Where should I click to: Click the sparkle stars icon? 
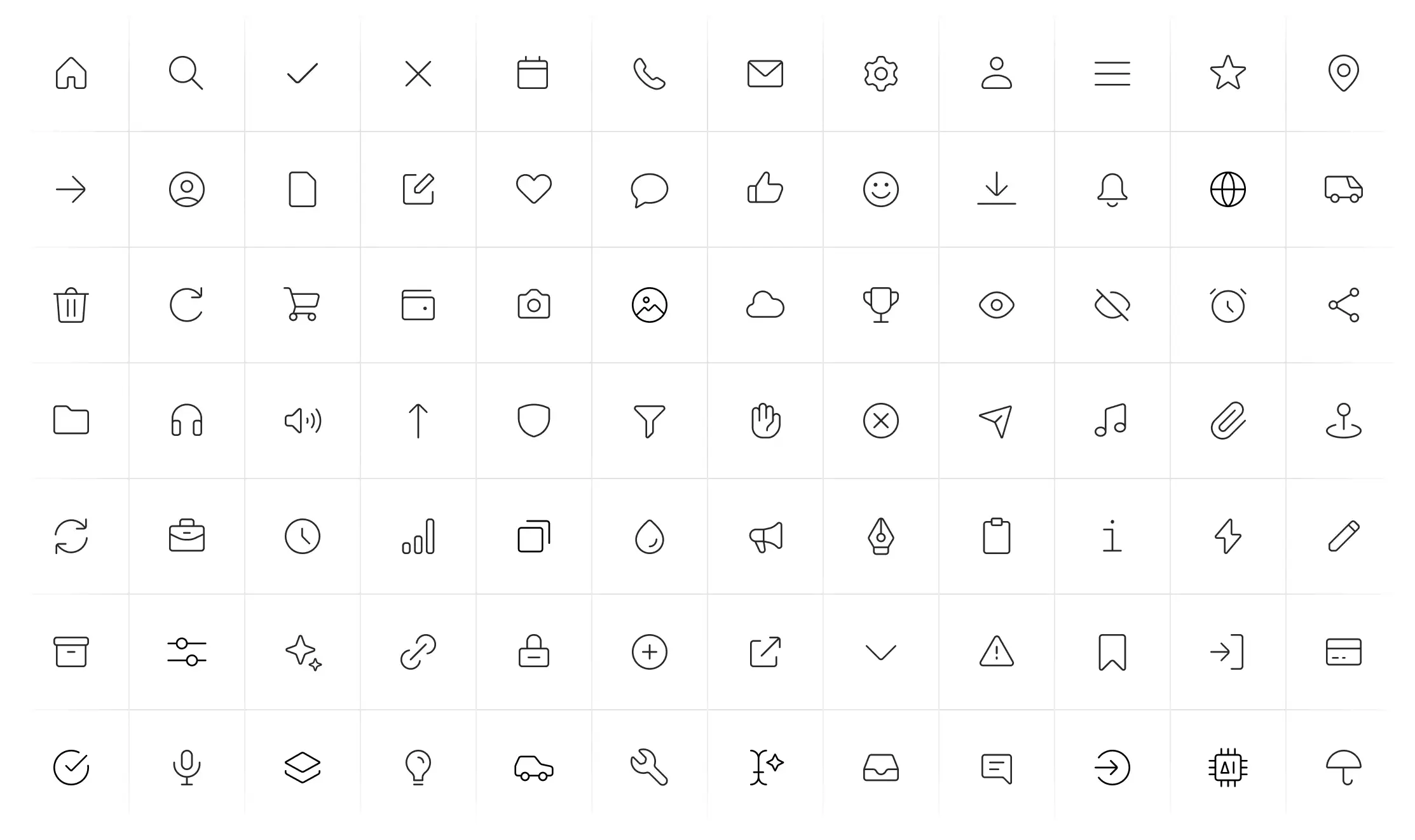click(303, 653)
